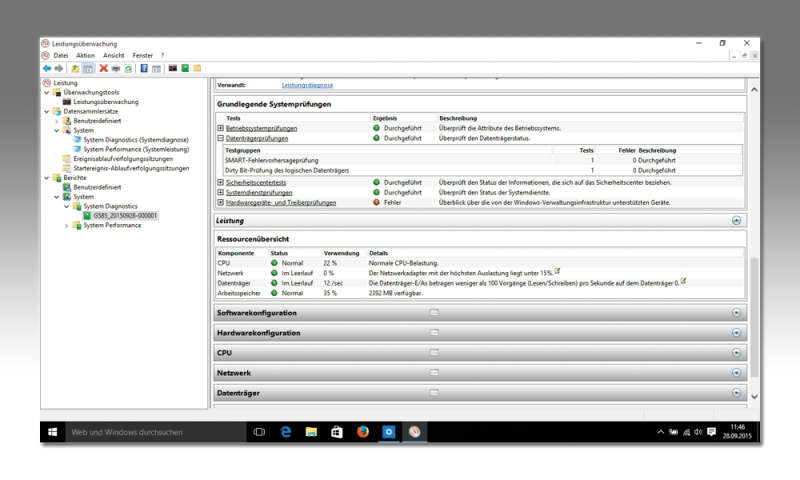Open the Betriebssystemprüfungen link
The width and height of the screenshot is (800, 480).
261,128
